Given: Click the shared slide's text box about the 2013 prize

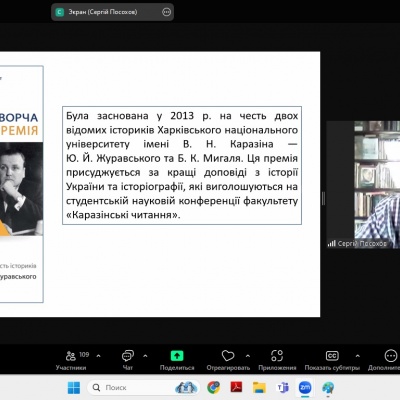Looking at the screenshot, I should pyautogui.click(x=182, y=165).
